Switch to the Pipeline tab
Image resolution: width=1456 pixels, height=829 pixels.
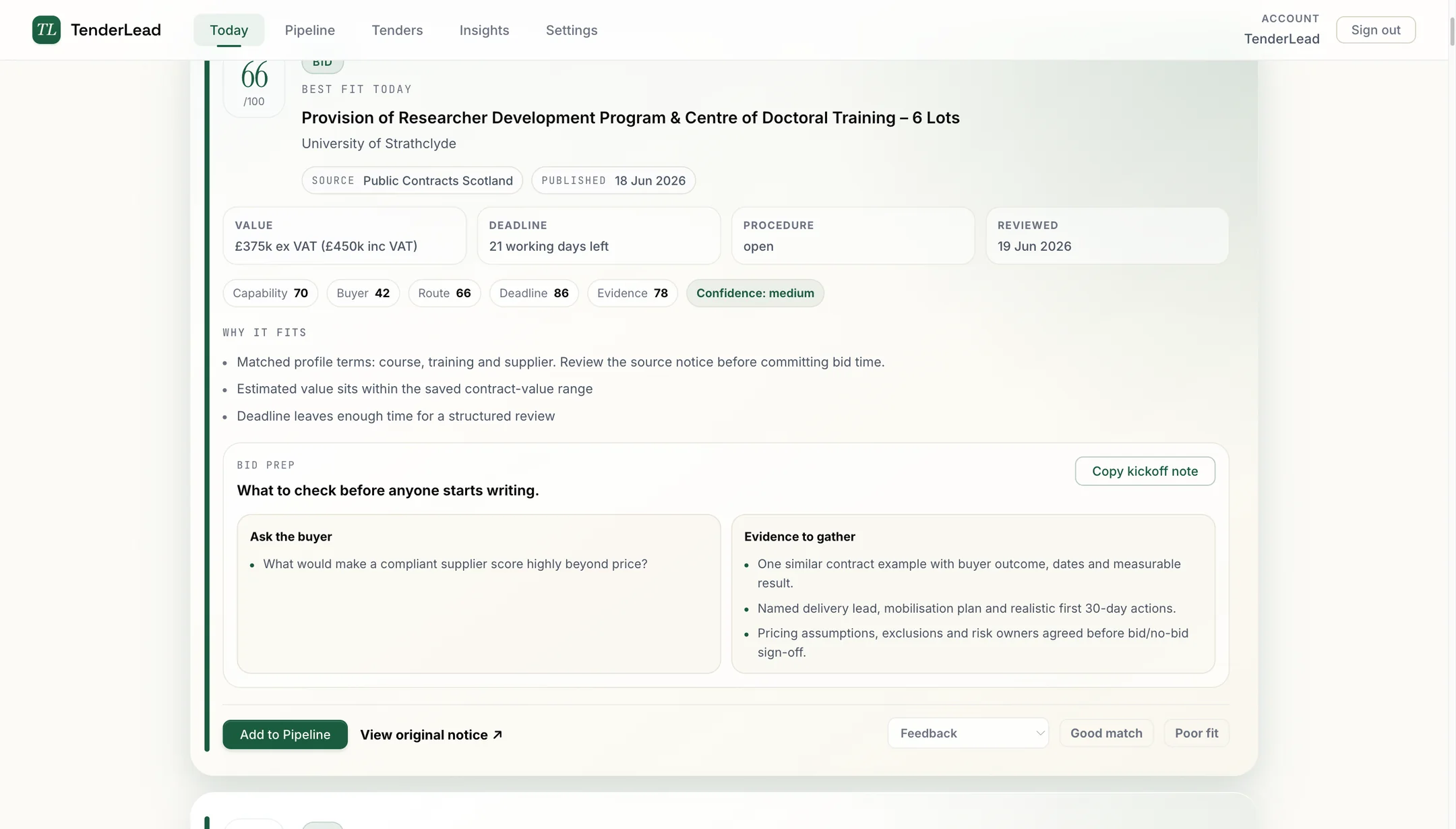(309, 30)
